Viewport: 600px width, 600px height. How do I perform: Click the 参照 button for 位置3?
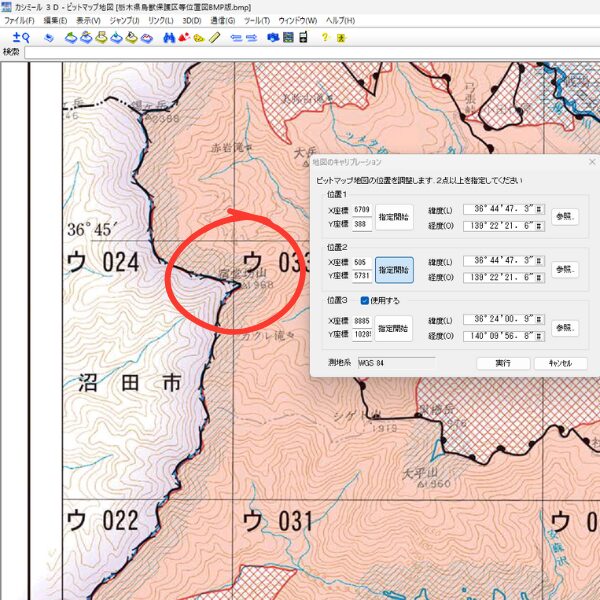click(x=566, y=328)
